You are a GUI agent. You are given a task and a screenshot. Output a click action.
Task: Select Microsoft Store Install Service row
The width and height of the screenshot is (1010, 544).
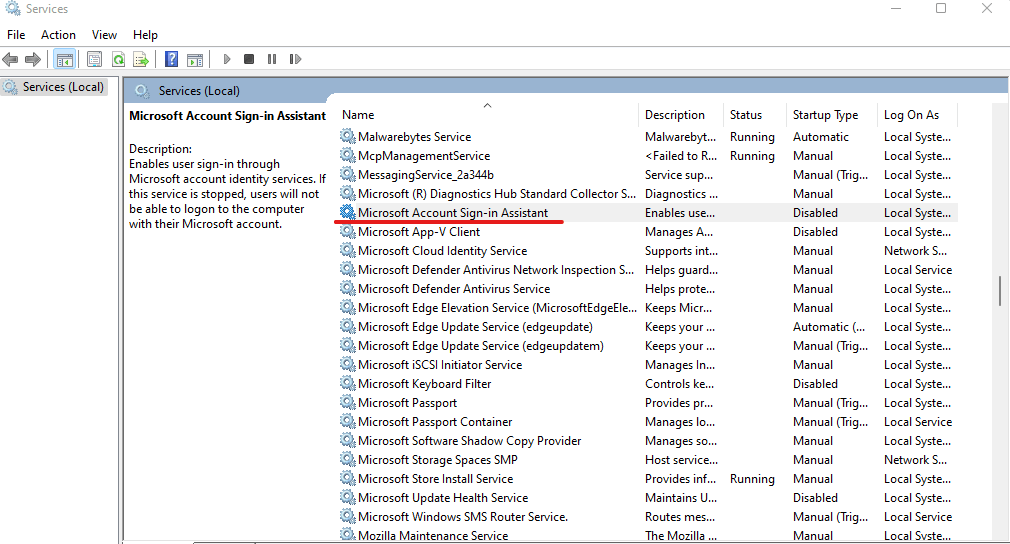coord(647,478)
